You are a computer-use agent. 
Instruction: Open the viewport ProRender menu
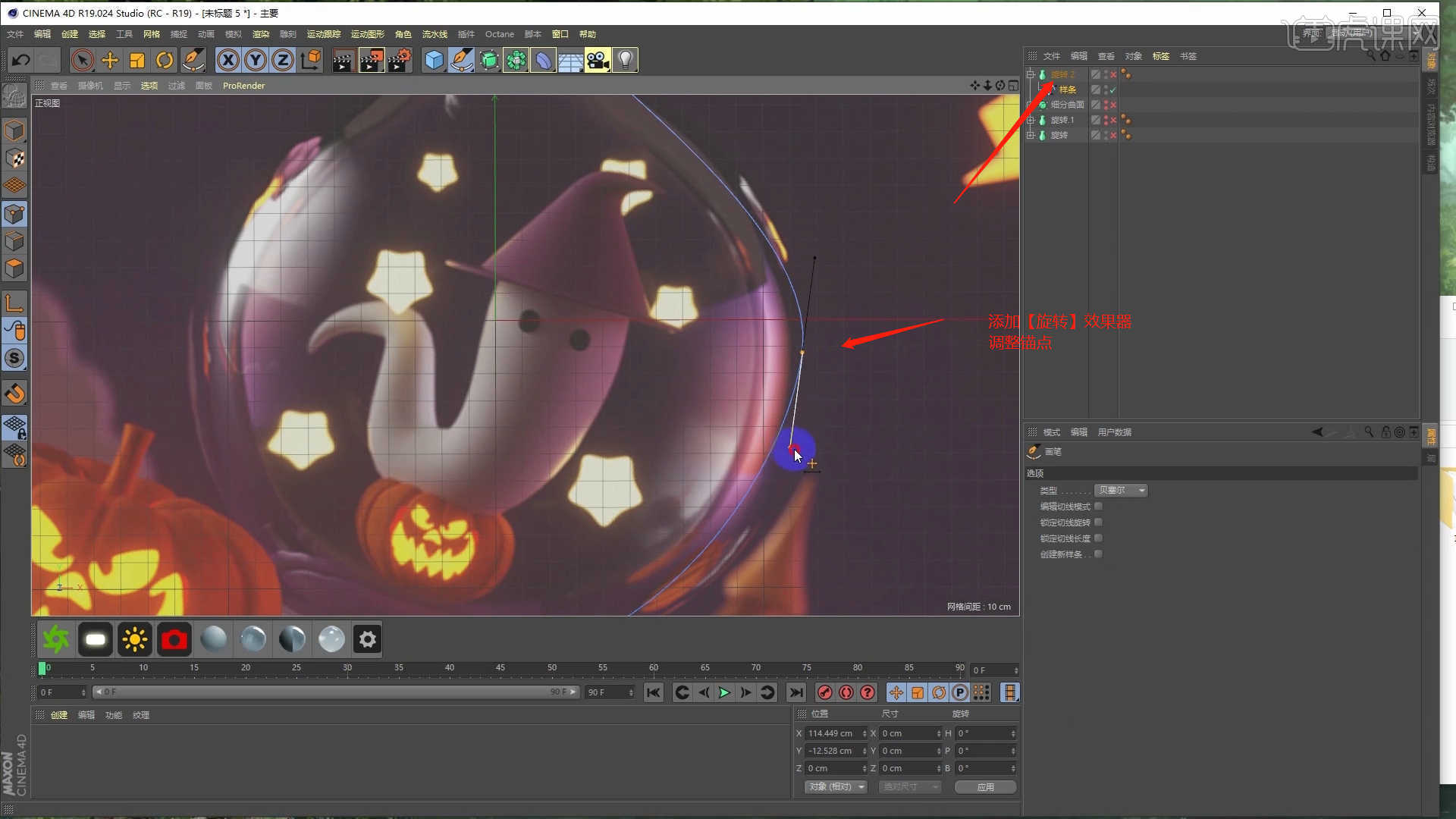(x=243, y=86)
